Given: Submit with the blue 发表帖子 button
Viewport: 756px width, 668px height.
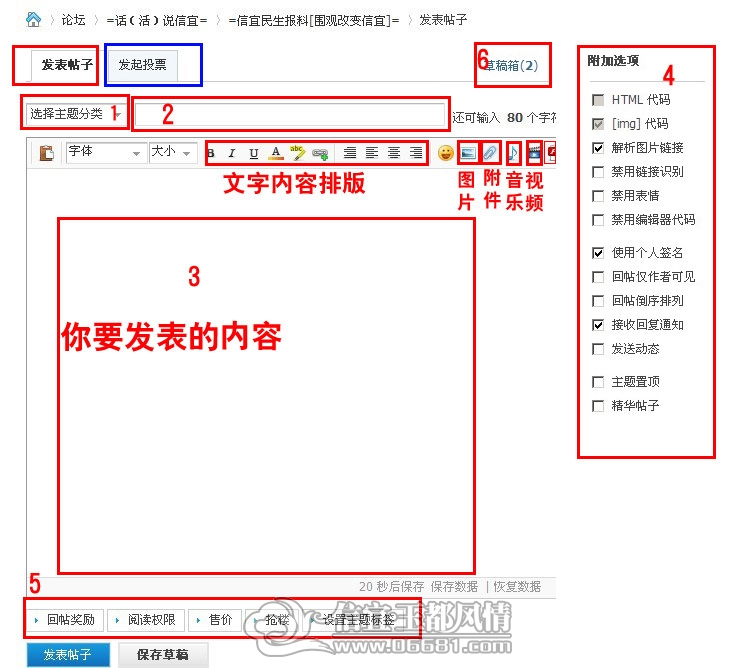Looking at the screenshot, I should pos(68,654).
